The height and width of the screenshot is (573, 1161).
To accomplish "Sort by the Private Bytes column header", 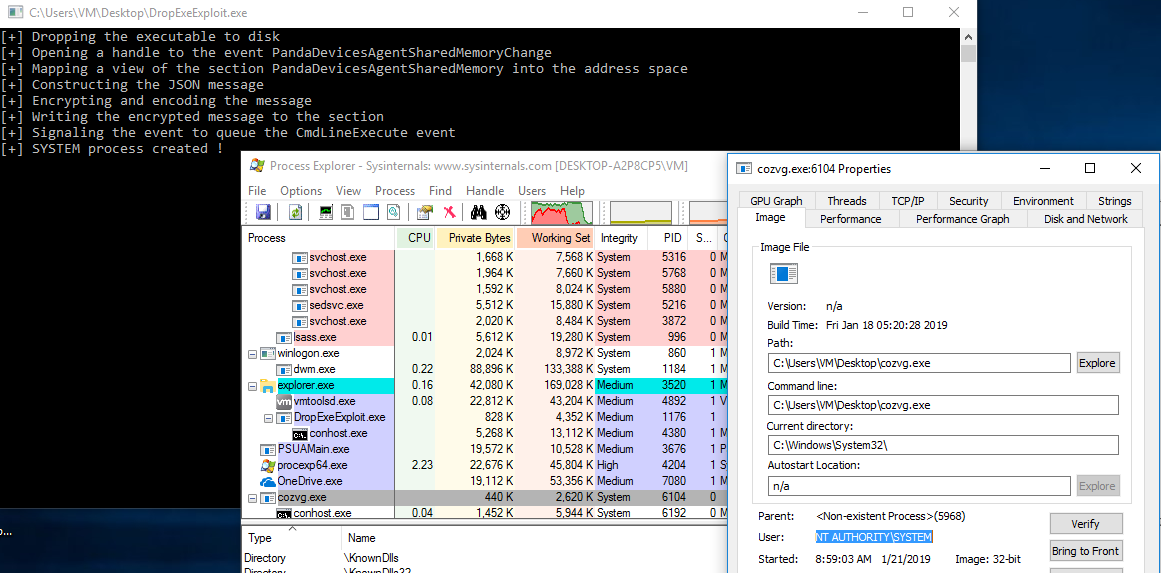I will pyautogui.click(x=475, y=238).
